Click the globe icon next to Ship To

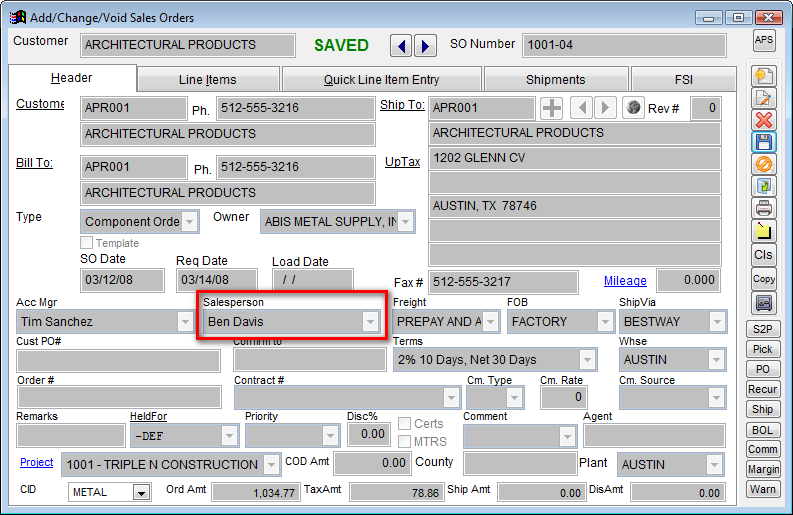[x=632, y=108]
